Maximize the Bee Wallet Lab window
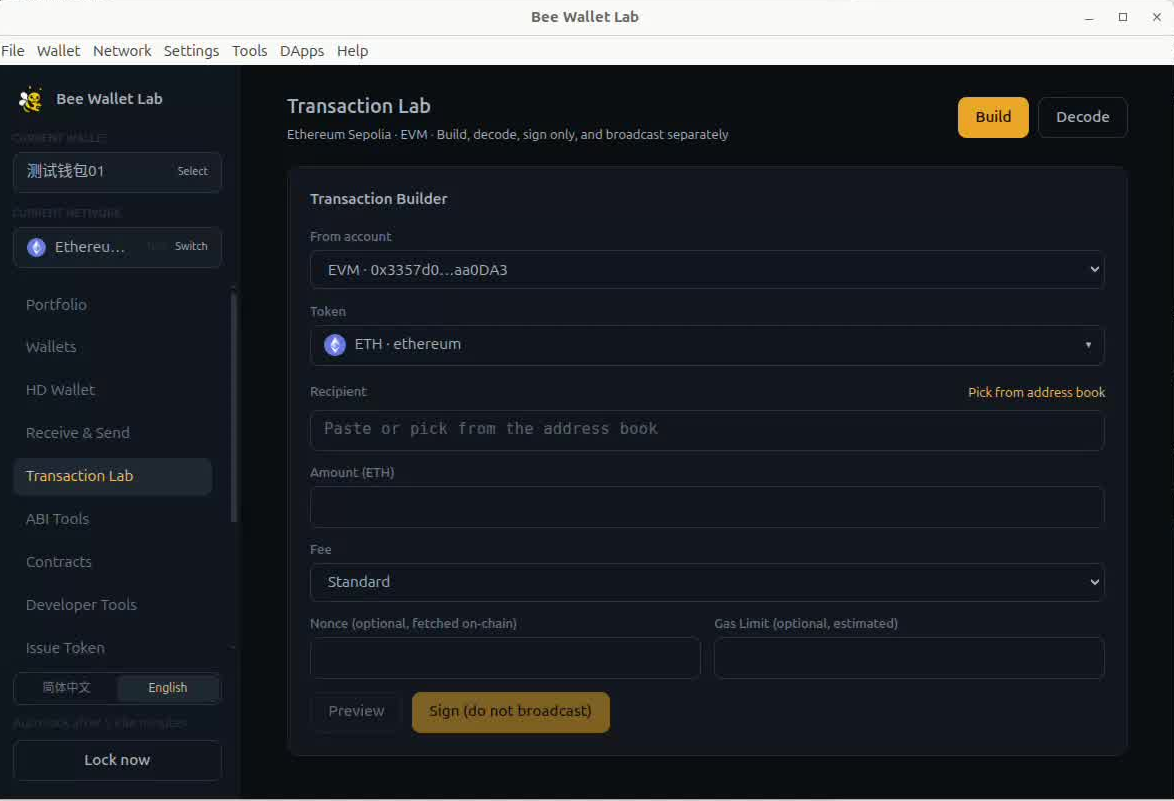Image resolution: width=1174 pixels, height=801 pixels. pyautogui.click(x=1122, y=17)
